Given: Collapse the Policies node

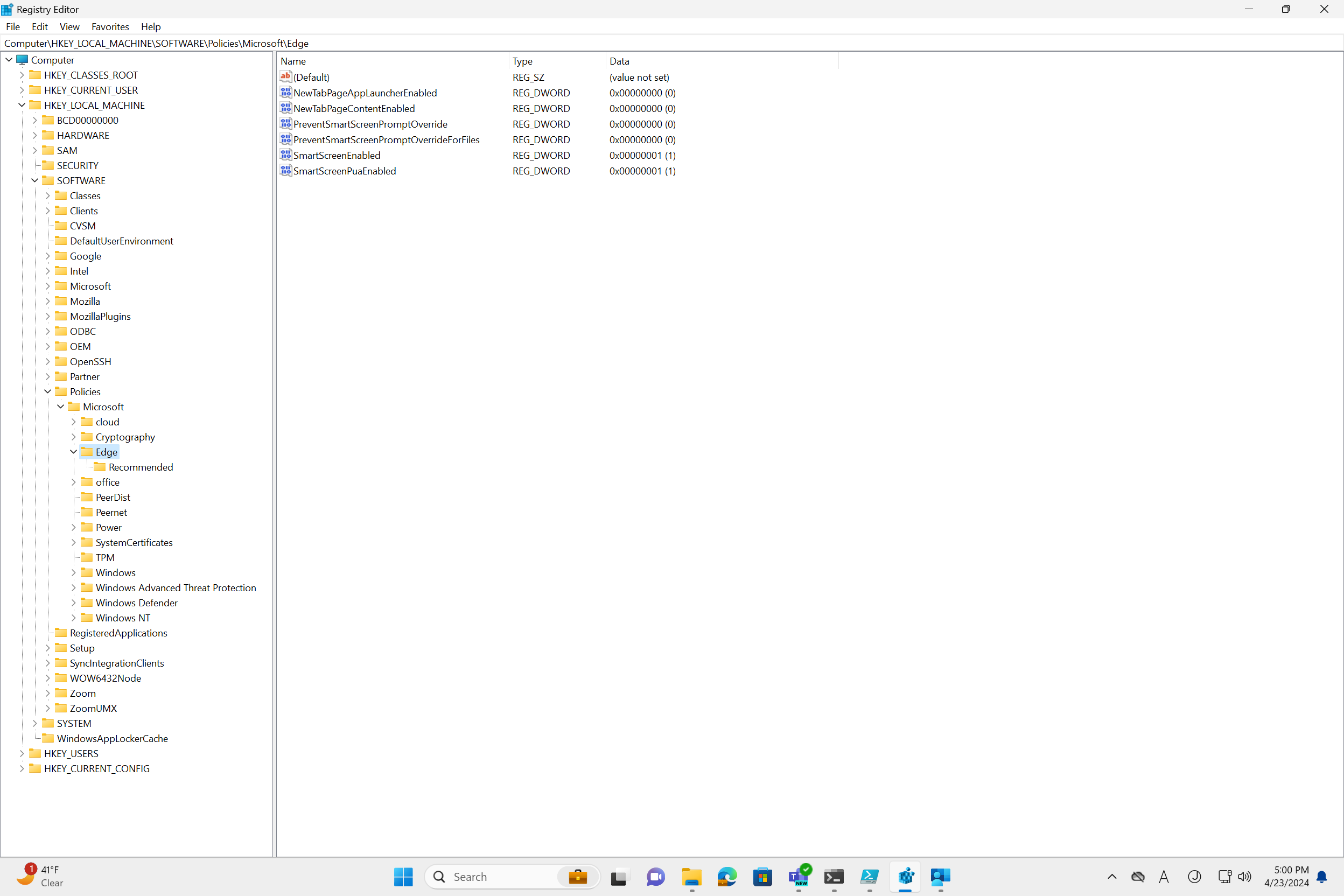Looking at the screenshot, I should [48, 391].
